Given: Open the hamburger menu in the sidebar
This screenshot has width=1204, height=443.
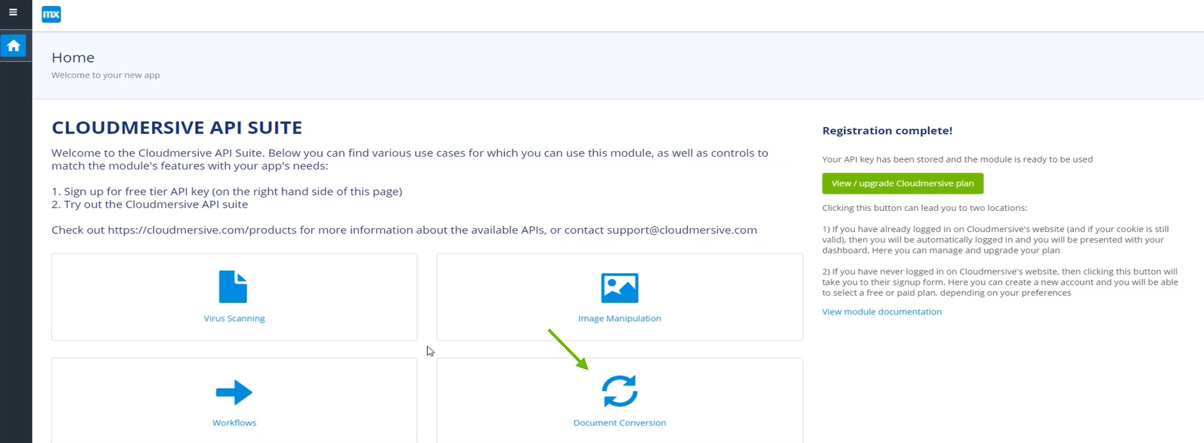Looking at the screenshot, I should pos(13,13).
